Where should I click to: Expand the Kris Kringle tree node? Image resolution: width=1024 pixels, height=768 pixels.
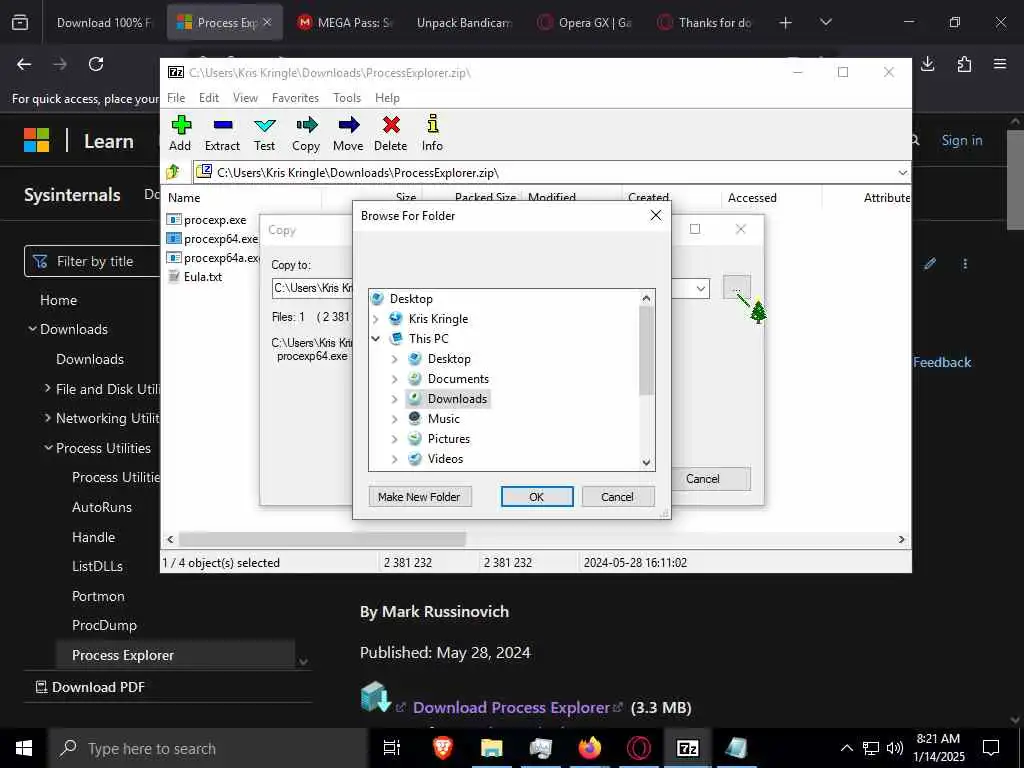point(376,319)
